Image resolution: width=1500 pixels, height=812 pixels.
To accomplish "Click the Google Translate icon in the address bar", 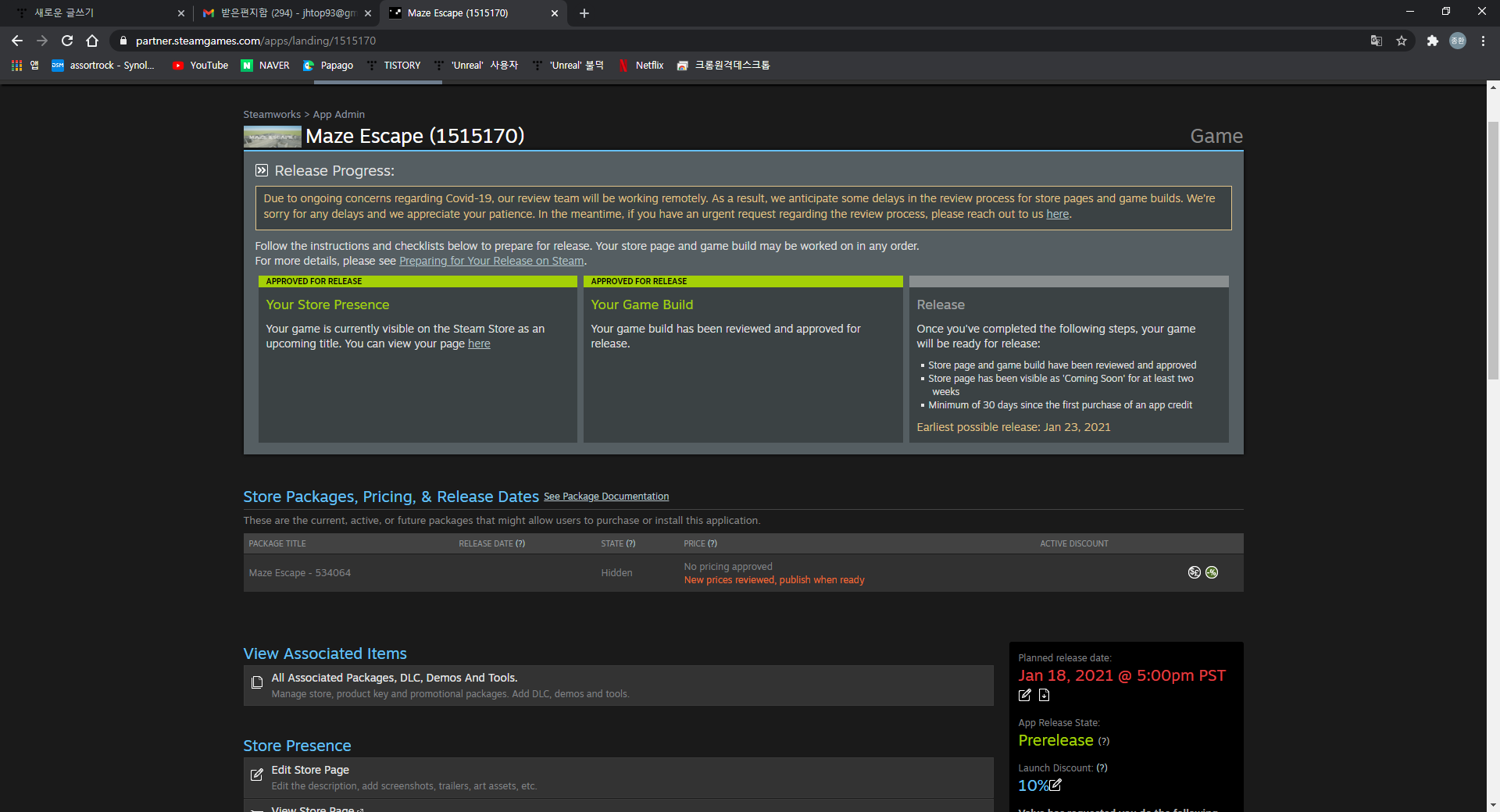I will (1377, 41).
